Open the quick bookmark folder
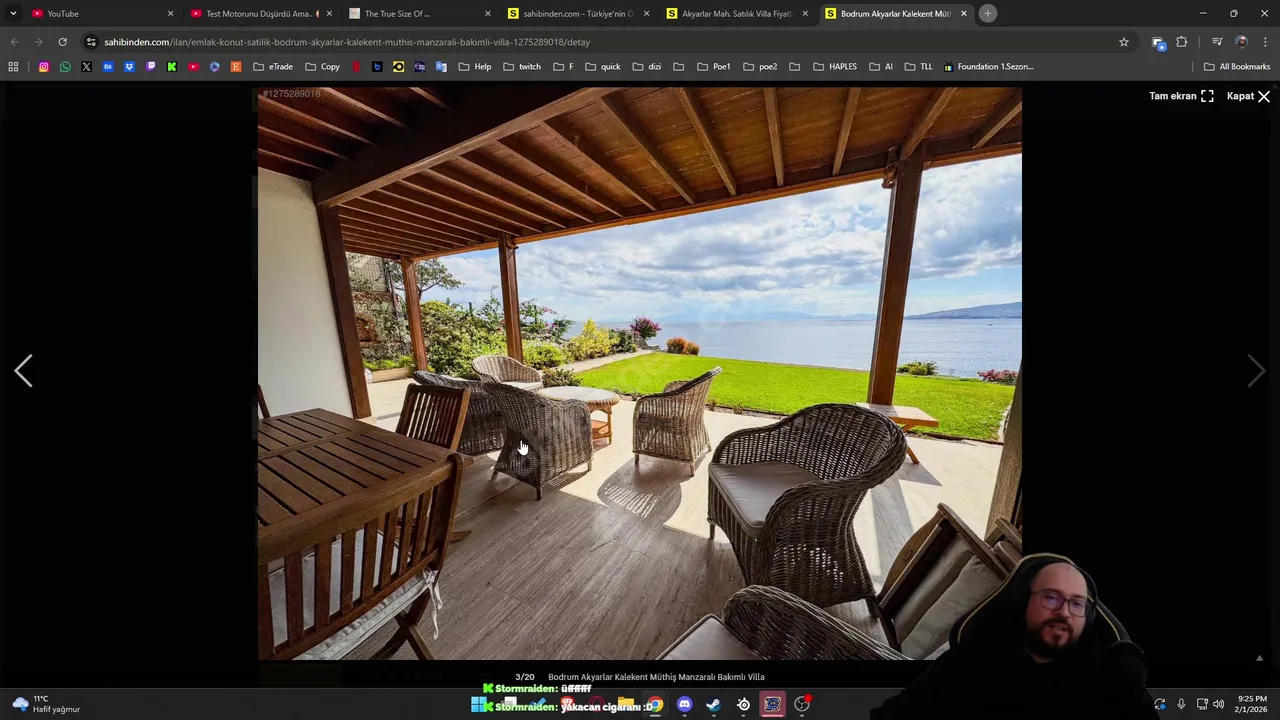 (603, 67)
